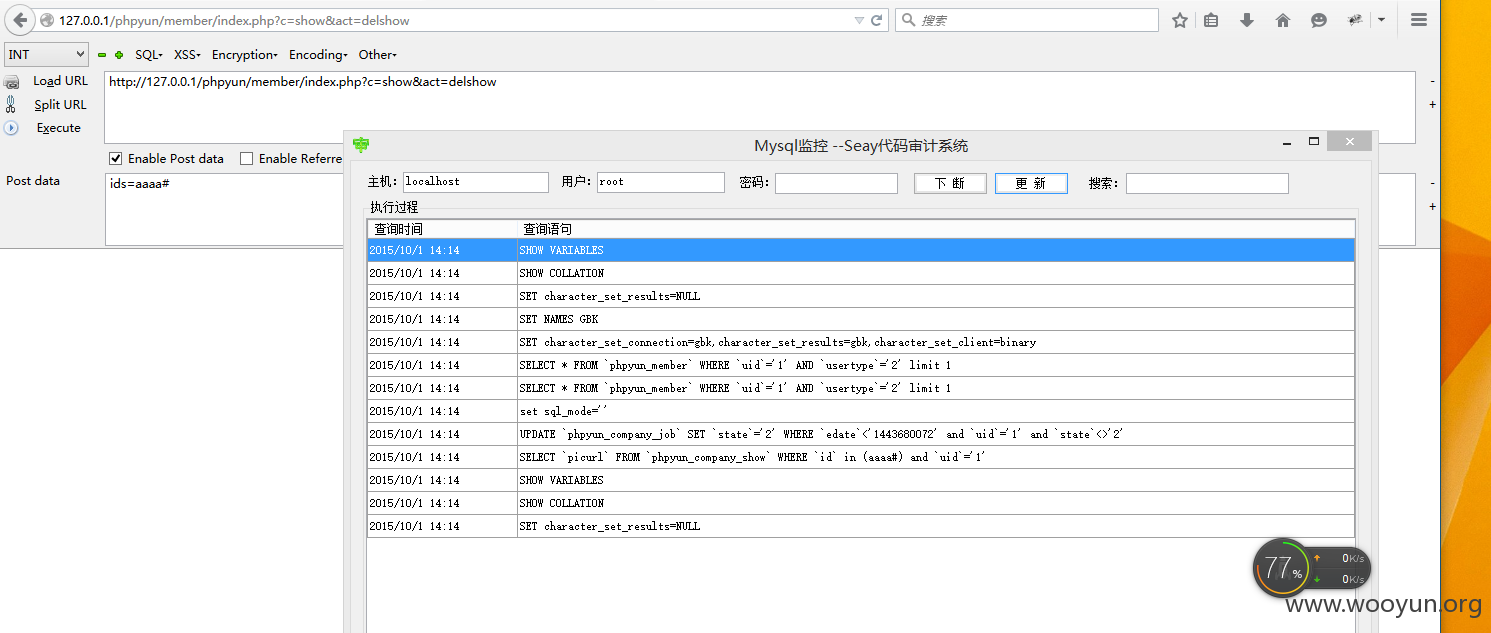
Task: Go back with the browser back arrow
Action: 20,20
